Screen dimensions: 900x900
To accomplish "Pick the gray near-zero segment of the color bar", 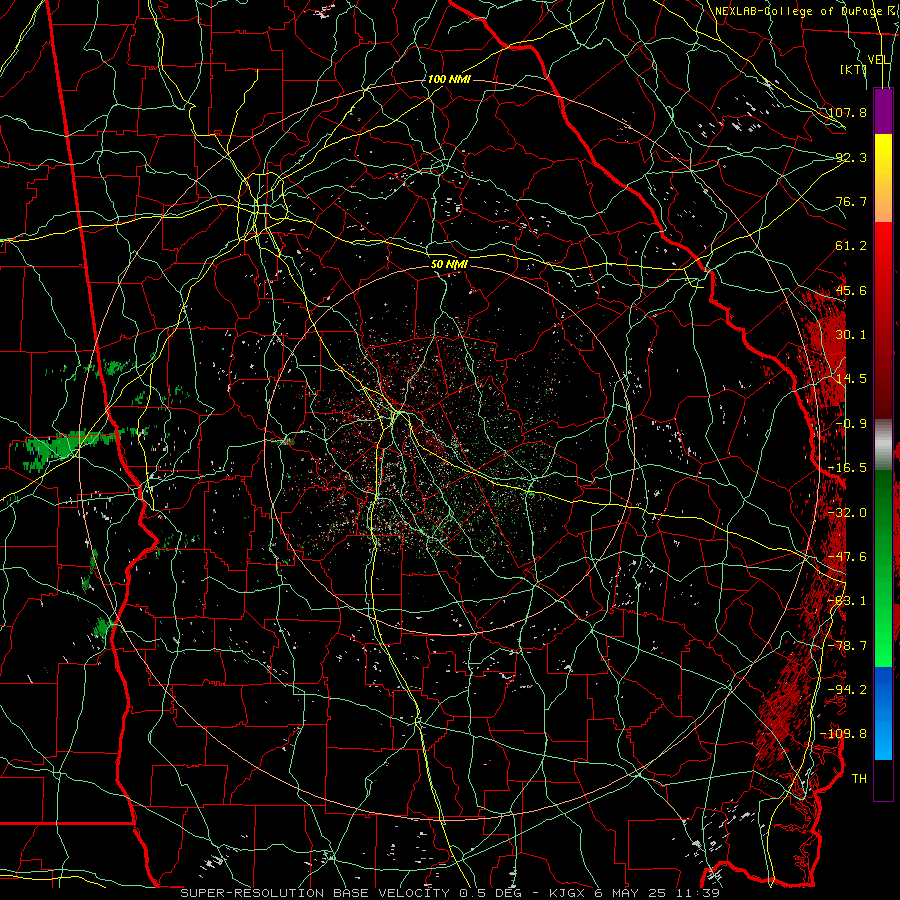I will click(883, 445).
